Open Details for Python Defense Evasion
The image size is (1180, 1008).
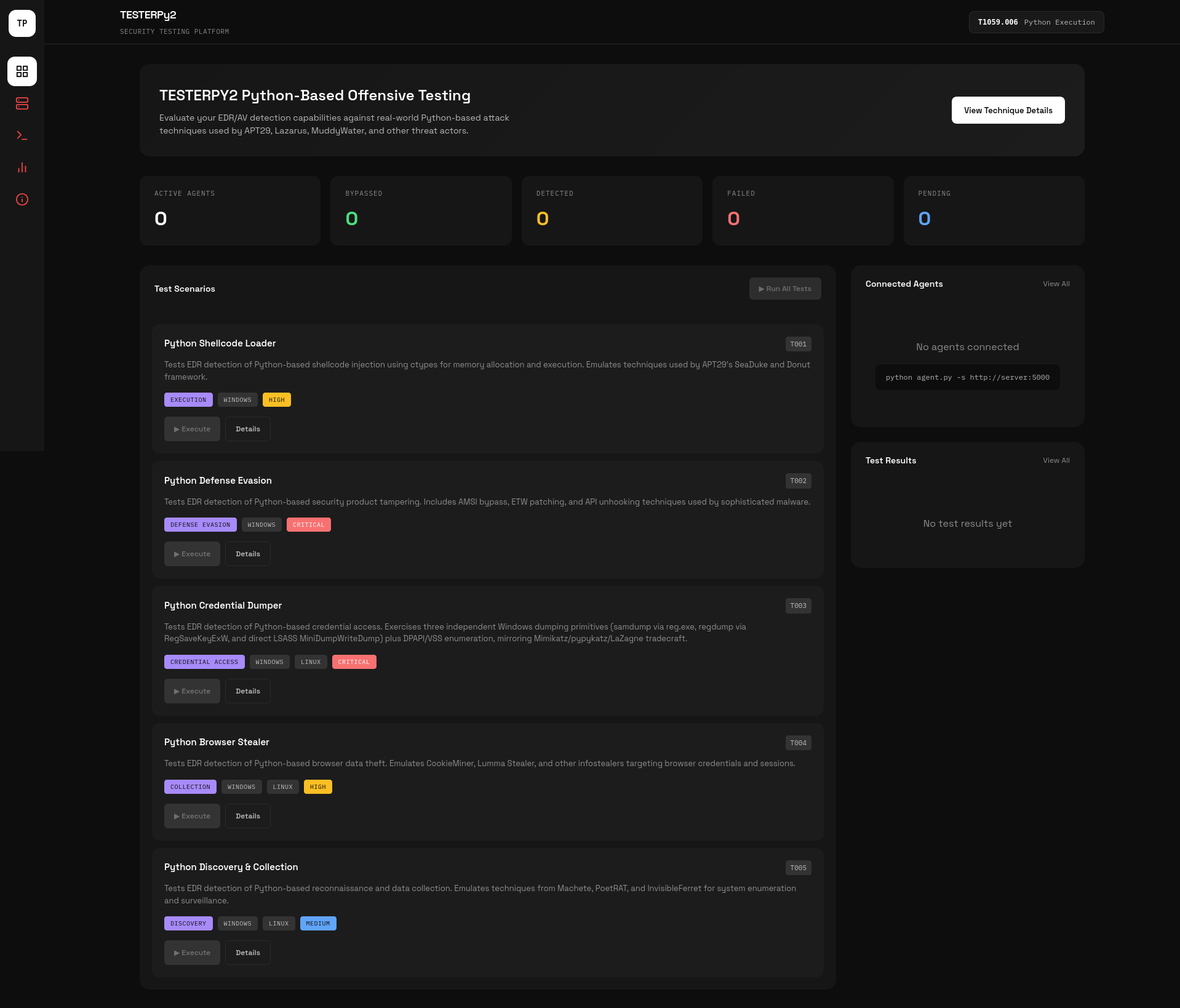click(248, 554)
